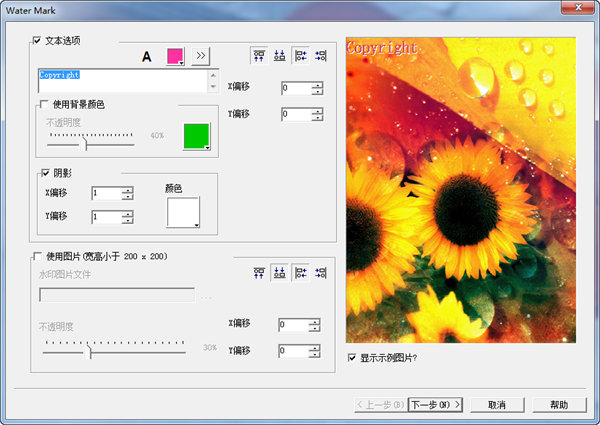This screenshot has height=425, width=600.
Task: Align image watermark to right
Action: click(321, 273)
